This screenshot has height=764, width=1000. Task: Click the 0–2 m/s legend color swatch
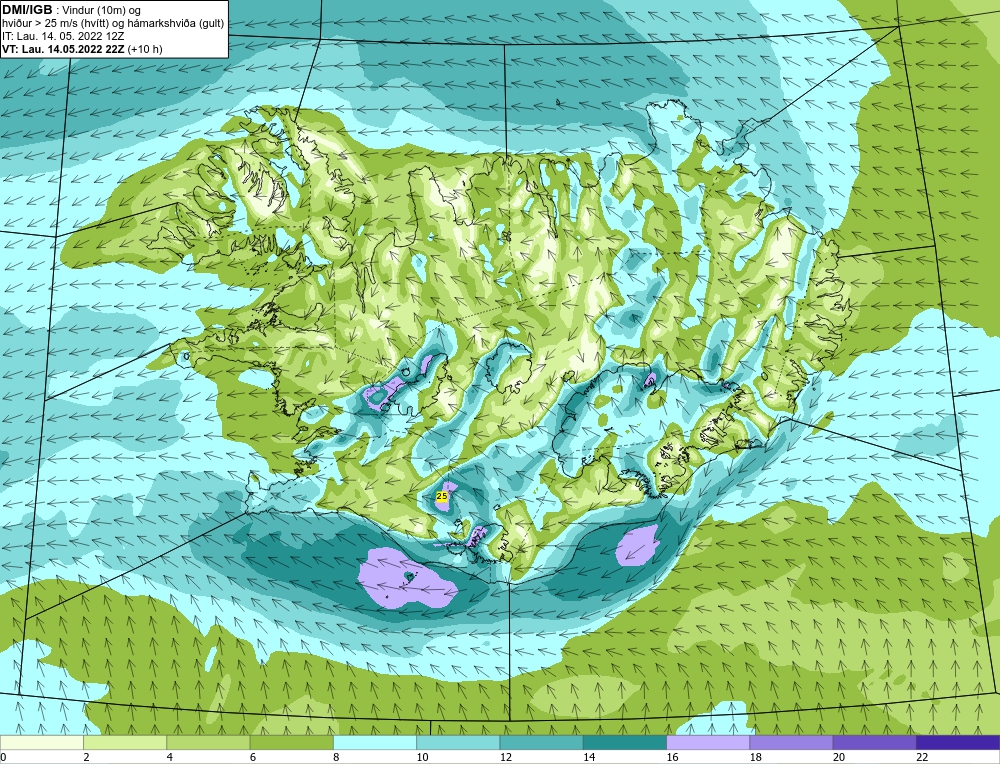(42, 742)
